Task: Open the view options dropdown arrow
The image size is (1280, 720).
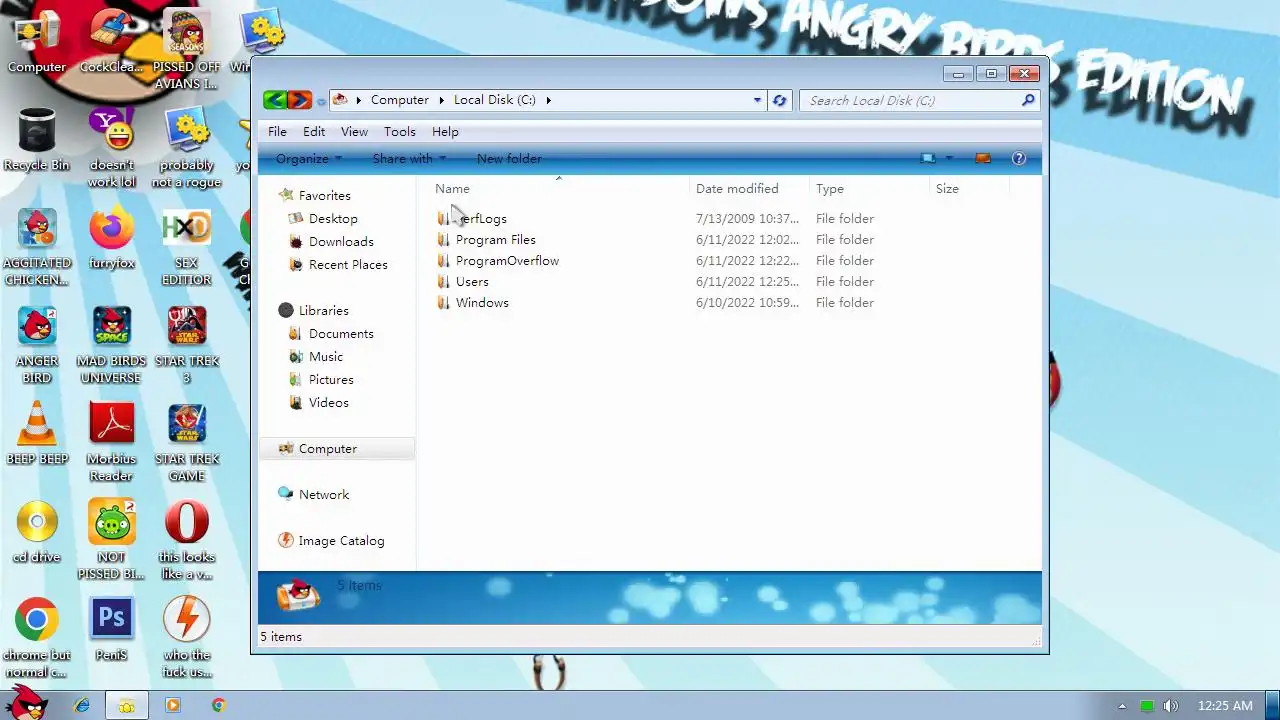Action: tap(949, 158)
